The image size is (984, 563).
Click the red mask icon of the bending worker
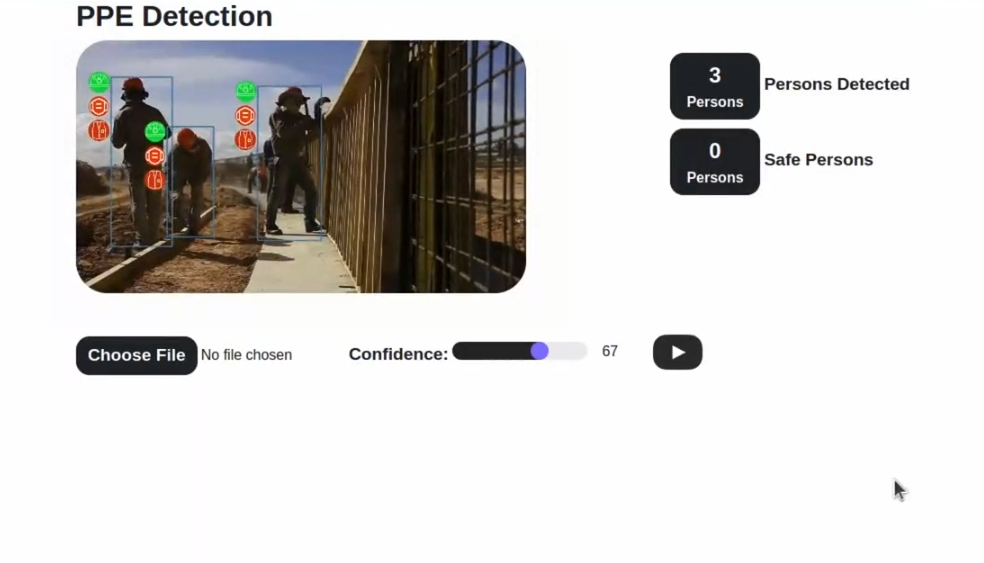154,156
